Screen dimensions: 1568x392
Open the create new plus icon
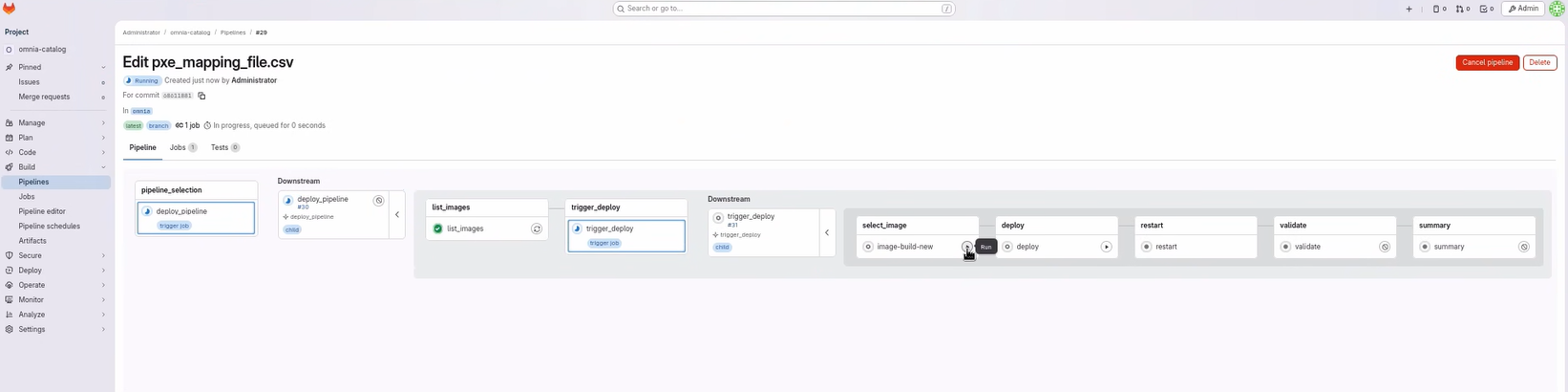1409,9
